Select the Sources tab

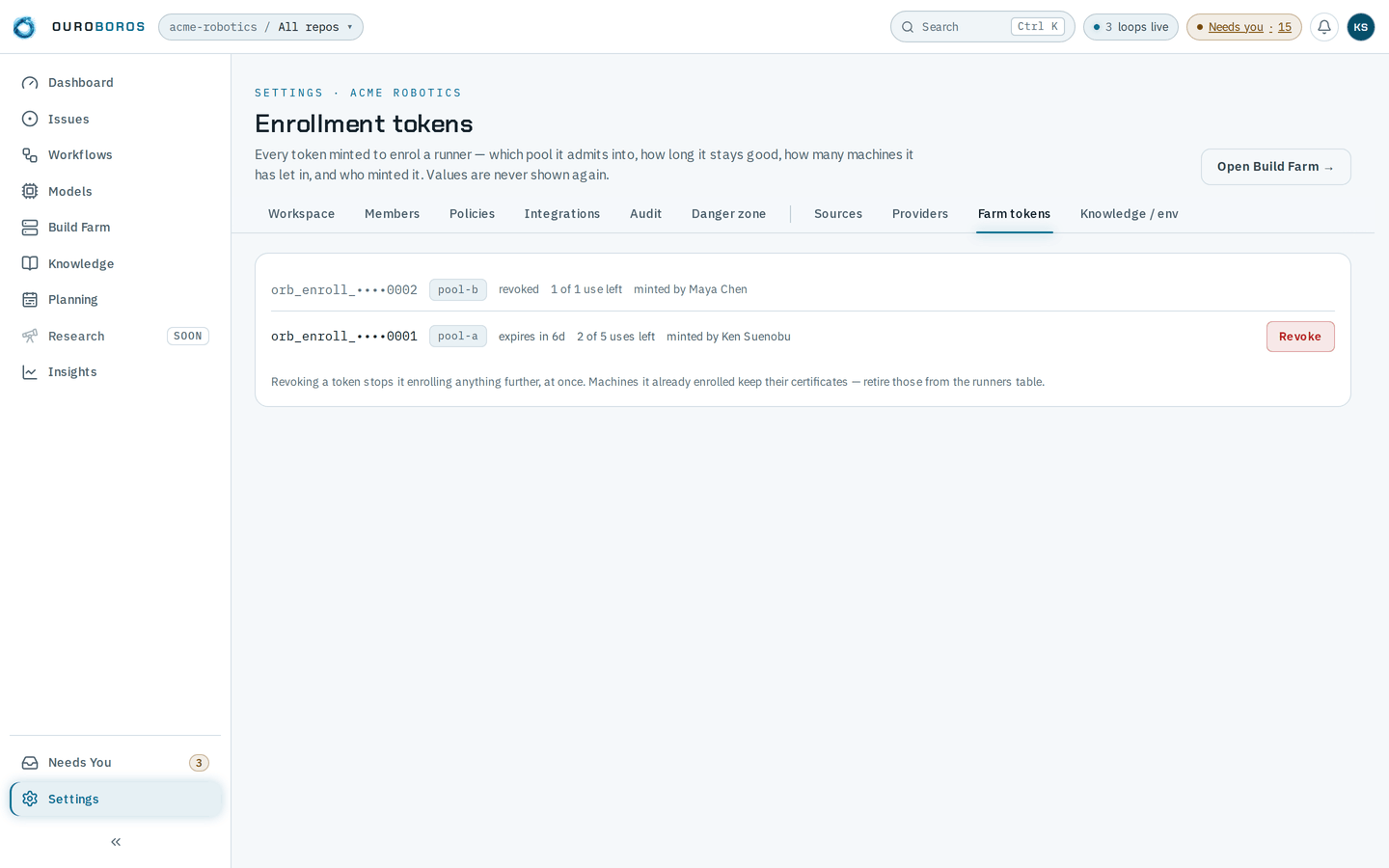838,214
